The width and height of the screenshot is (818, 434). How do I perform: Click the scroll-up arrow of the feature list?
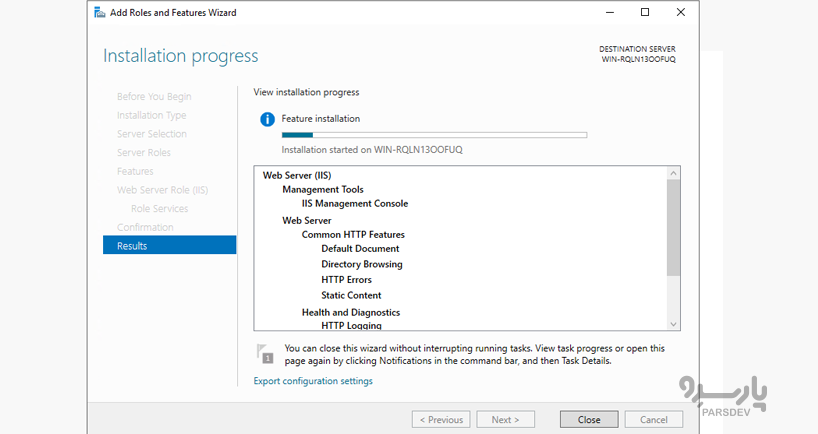point(673,173)
